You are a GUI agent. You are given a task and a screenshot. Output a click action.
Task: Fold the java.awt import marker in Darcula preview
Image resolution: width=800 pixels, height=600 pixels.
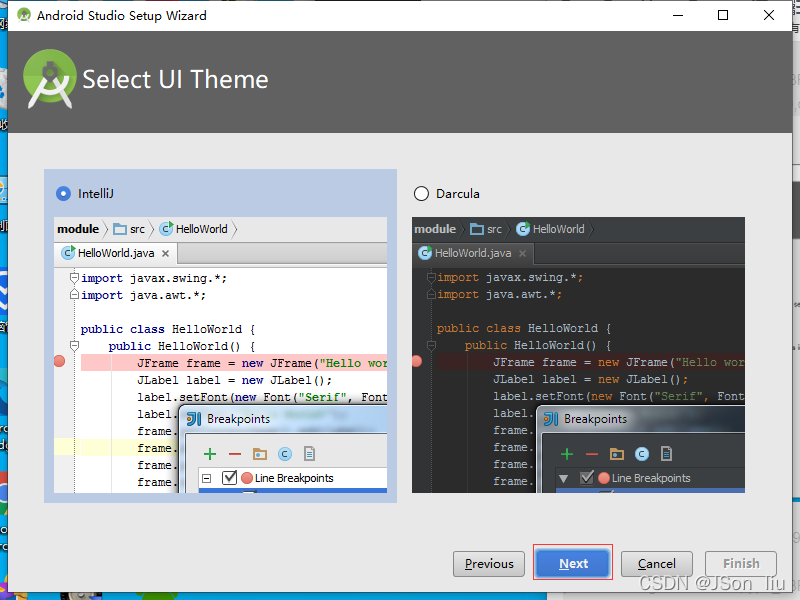[x=431, y=294]
